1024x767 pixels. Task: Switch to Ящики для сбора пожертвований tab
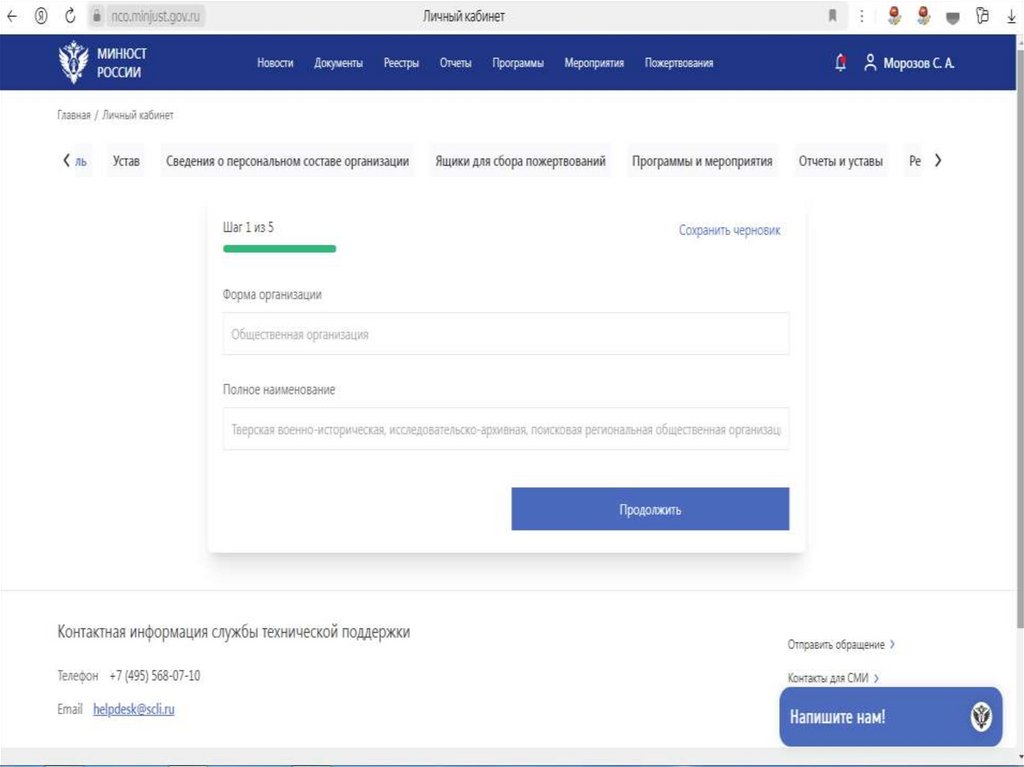(520, 161)
